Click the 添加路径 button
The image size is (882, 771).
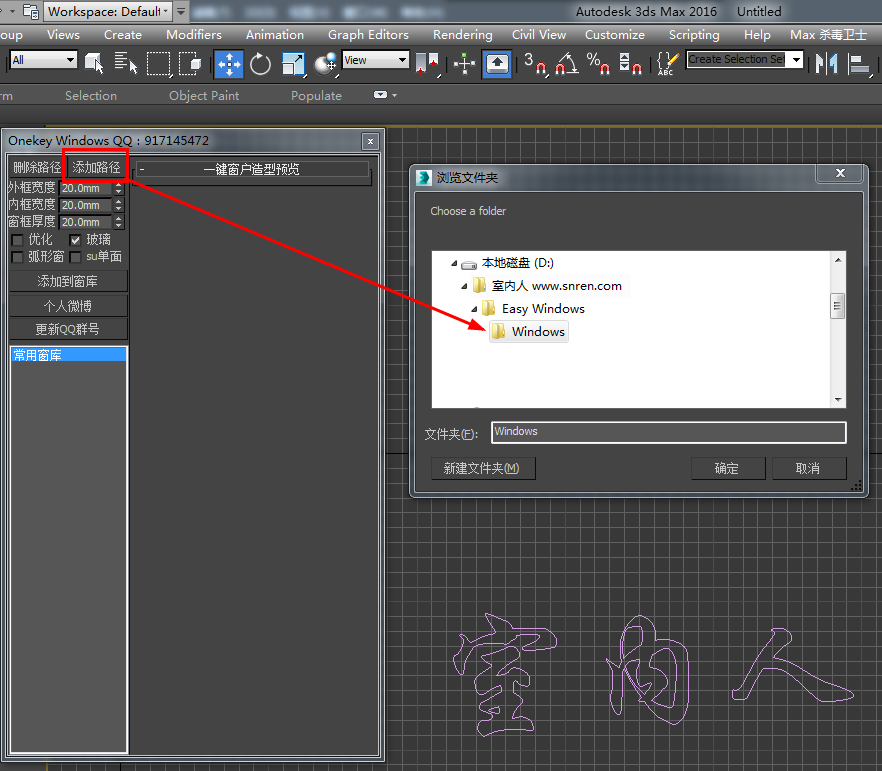96,167
